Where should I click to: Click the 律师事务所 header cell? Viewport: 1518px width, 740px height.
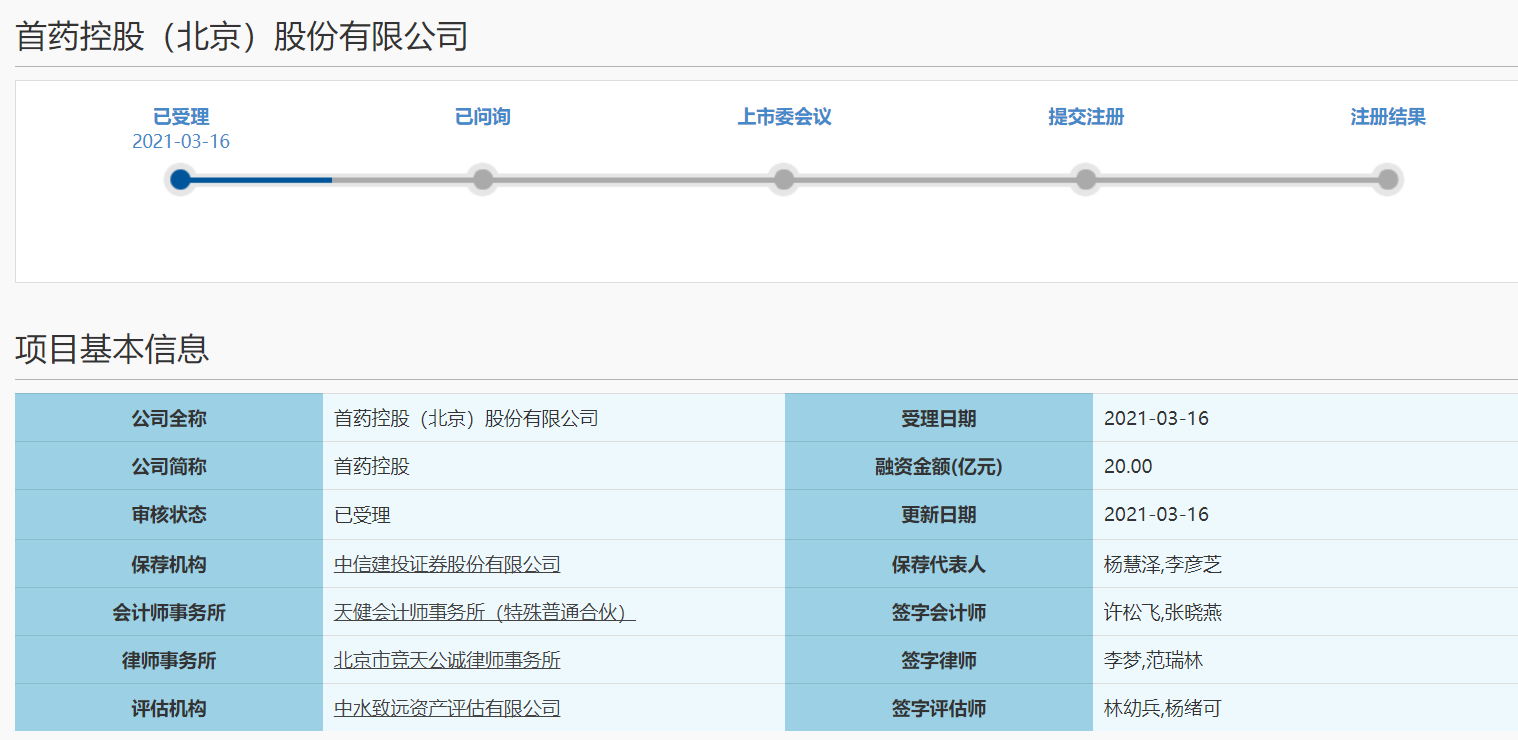(169, 660)
